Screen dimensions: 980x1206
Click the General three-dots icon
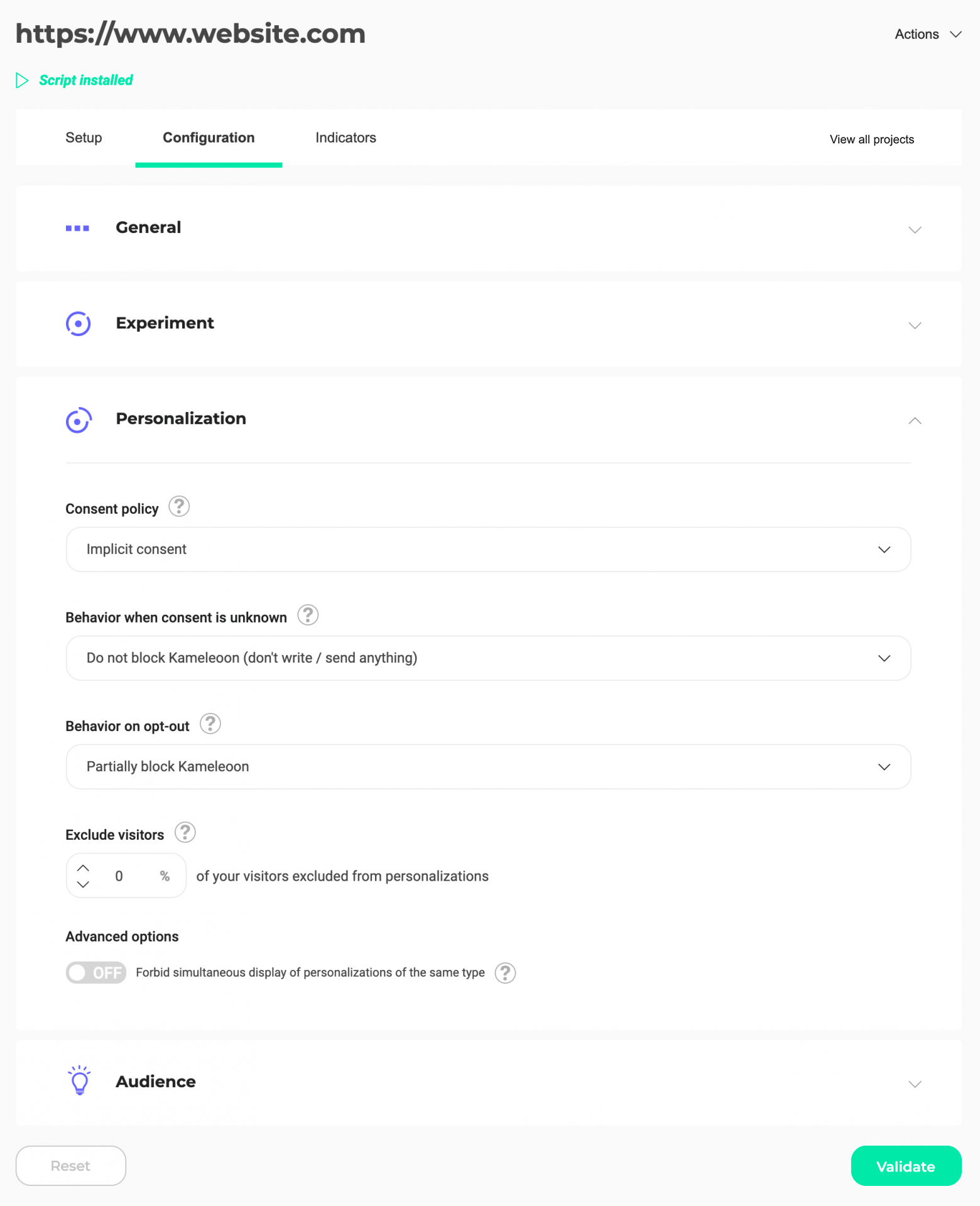(77, 228)
